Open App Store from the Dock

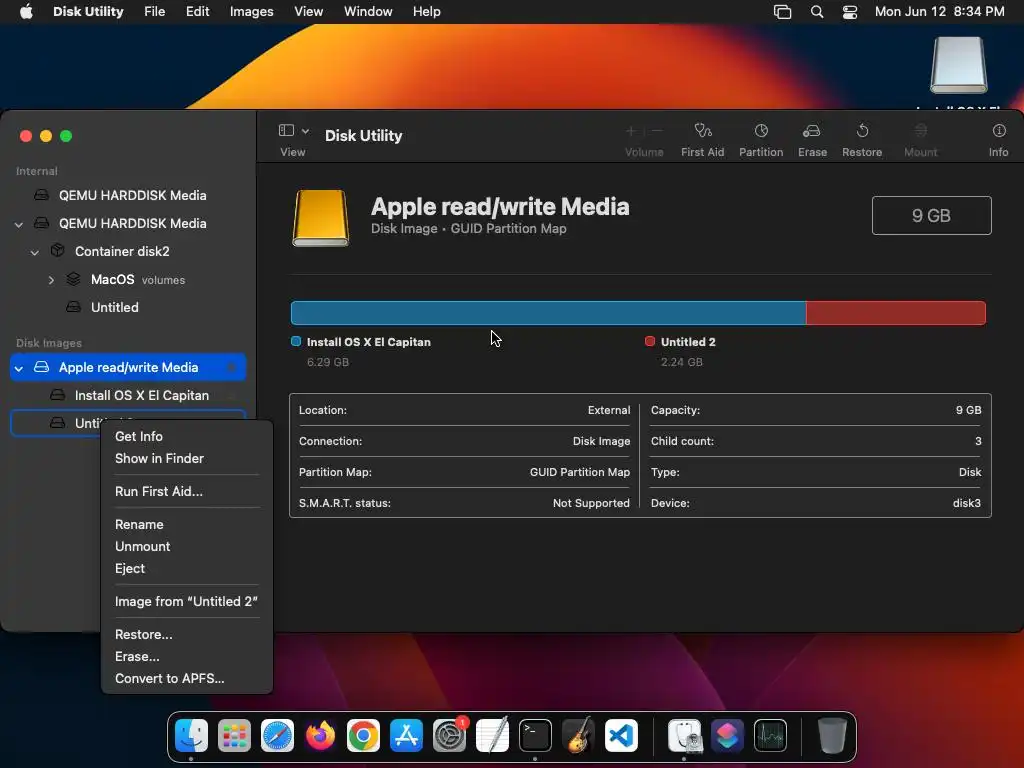coord(406,736)
